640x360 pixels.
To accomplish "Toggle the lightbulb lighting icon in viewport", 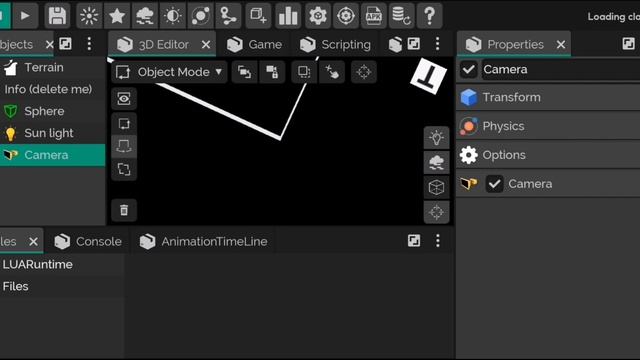I will pyautogui.click(x=436, y=138).
